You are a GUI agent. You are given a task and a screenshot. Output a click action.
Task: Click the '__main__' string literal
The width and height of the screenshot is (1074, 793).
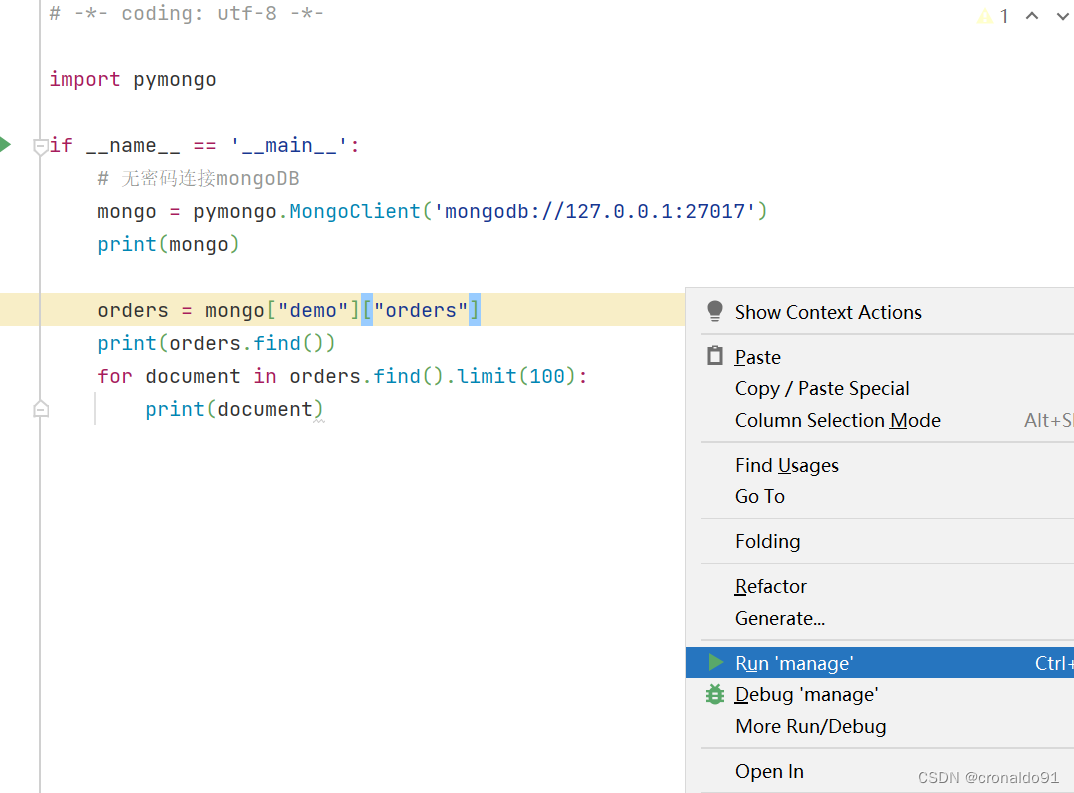click(x=289, y=145)
